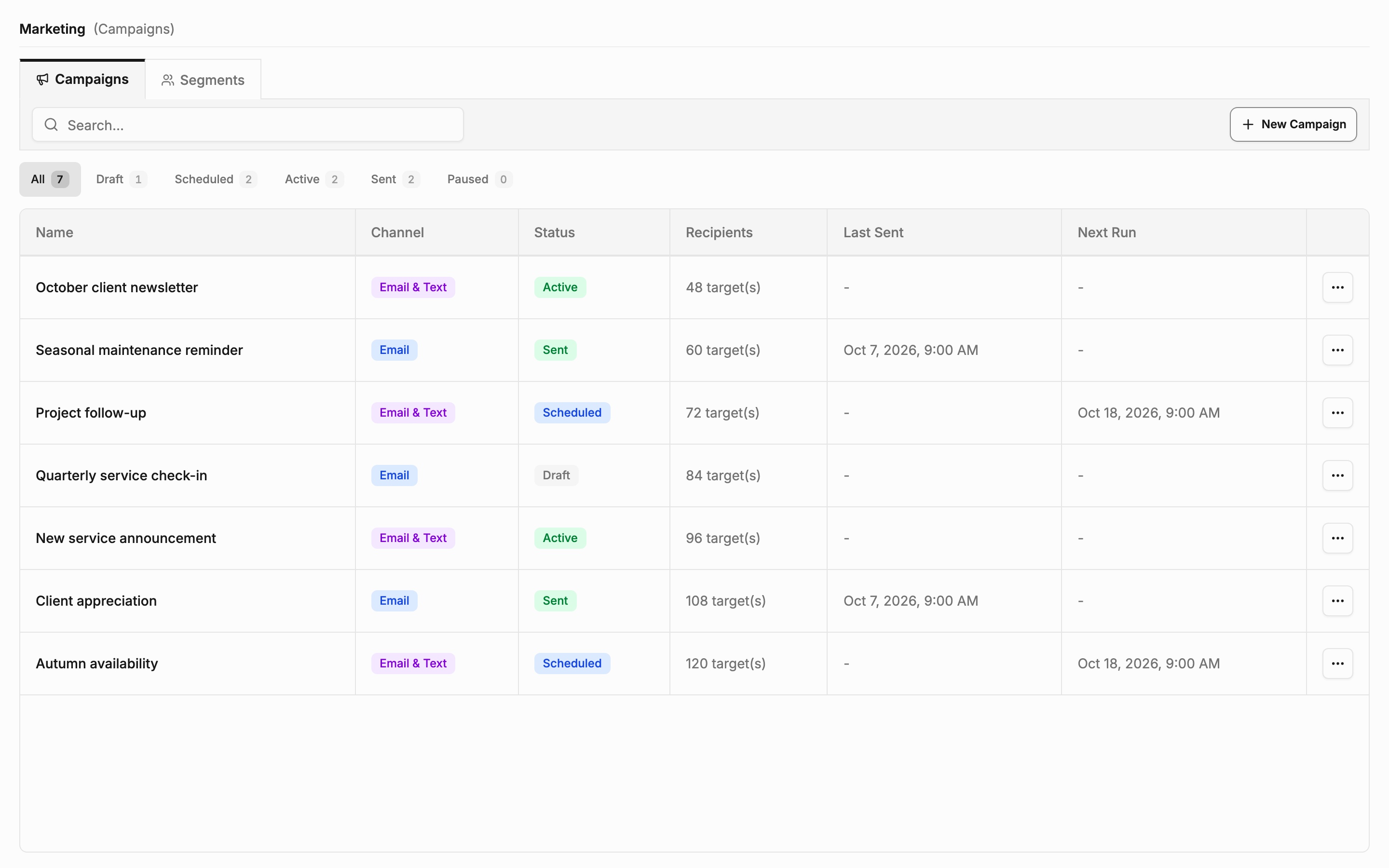The image size is (1389, 868).
Task: Open actions menu for Quarterly service check-in
Action: pyautogui.click(x=1337, y=475)
